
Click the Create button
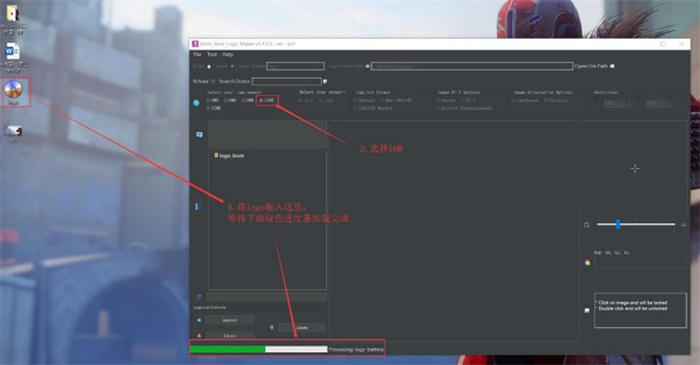tap(302, 328)
